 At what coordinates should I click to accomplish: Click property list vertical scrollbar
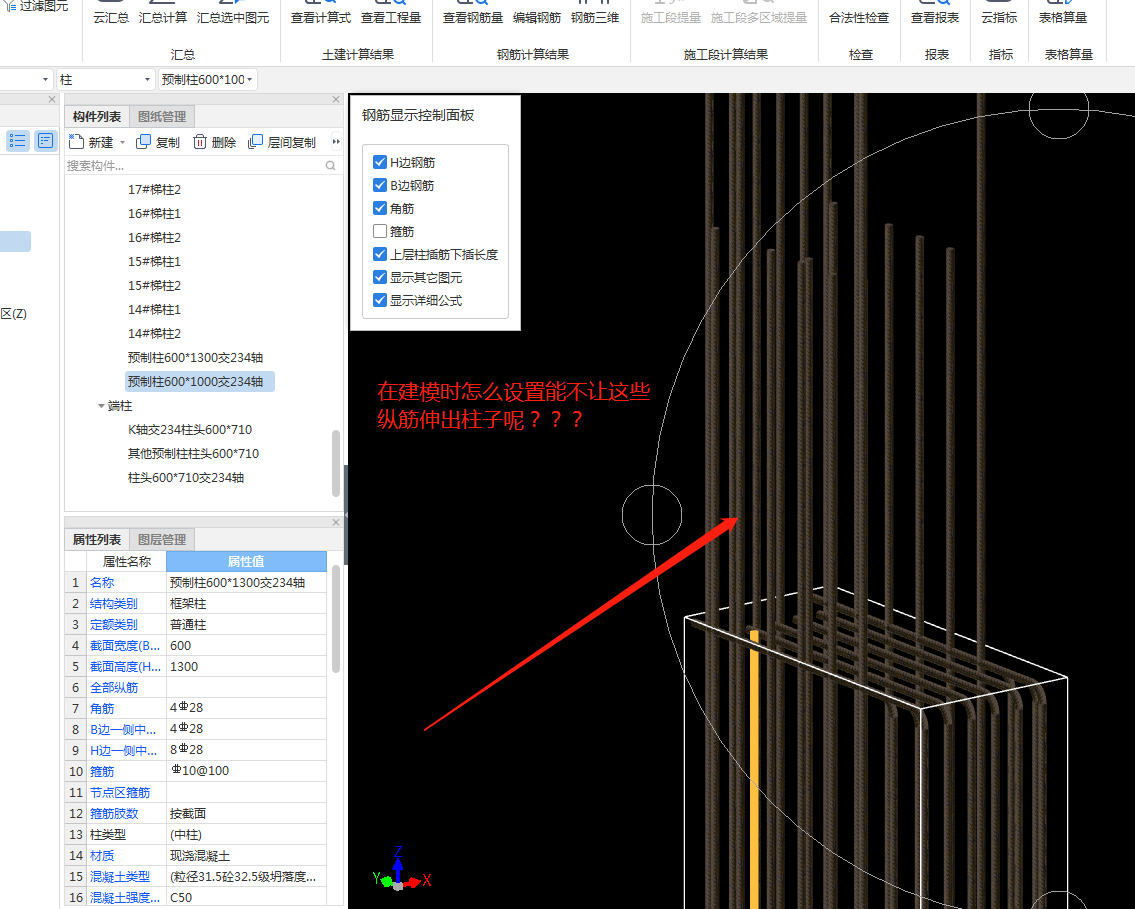tap(336, 620)
